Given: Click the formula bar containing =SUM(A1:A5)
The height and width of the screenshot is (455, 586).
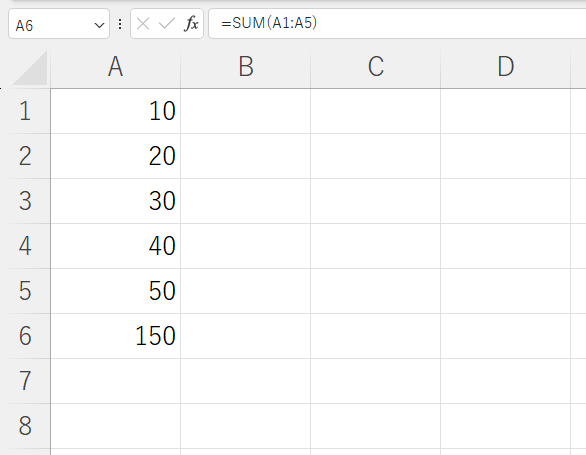Looking at the screenshot, I should coord(397,24).
